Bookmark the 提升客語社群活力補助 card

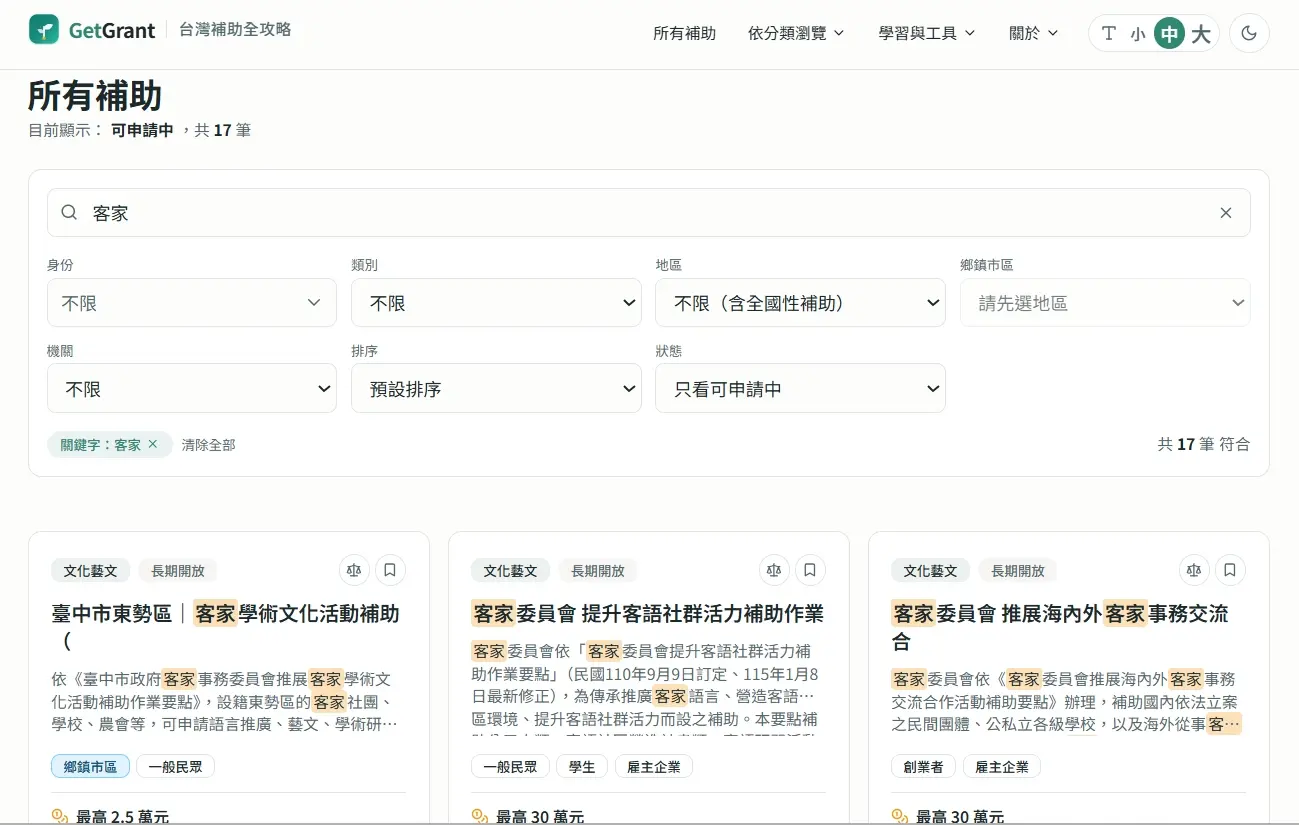810,570
